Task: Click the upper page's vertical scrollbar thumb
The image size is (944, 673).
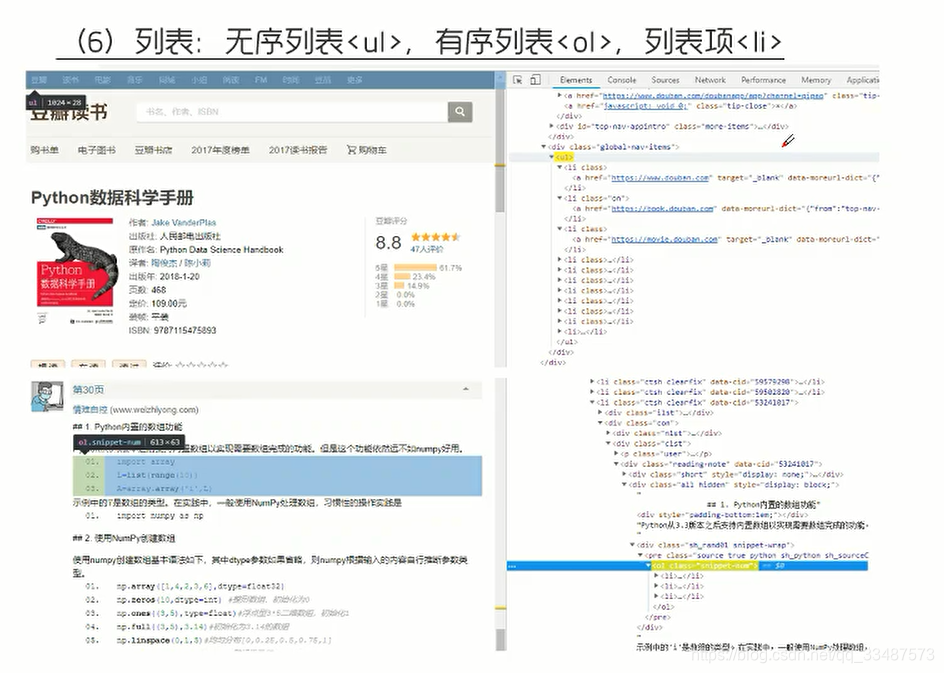Action: click(500, 188)
